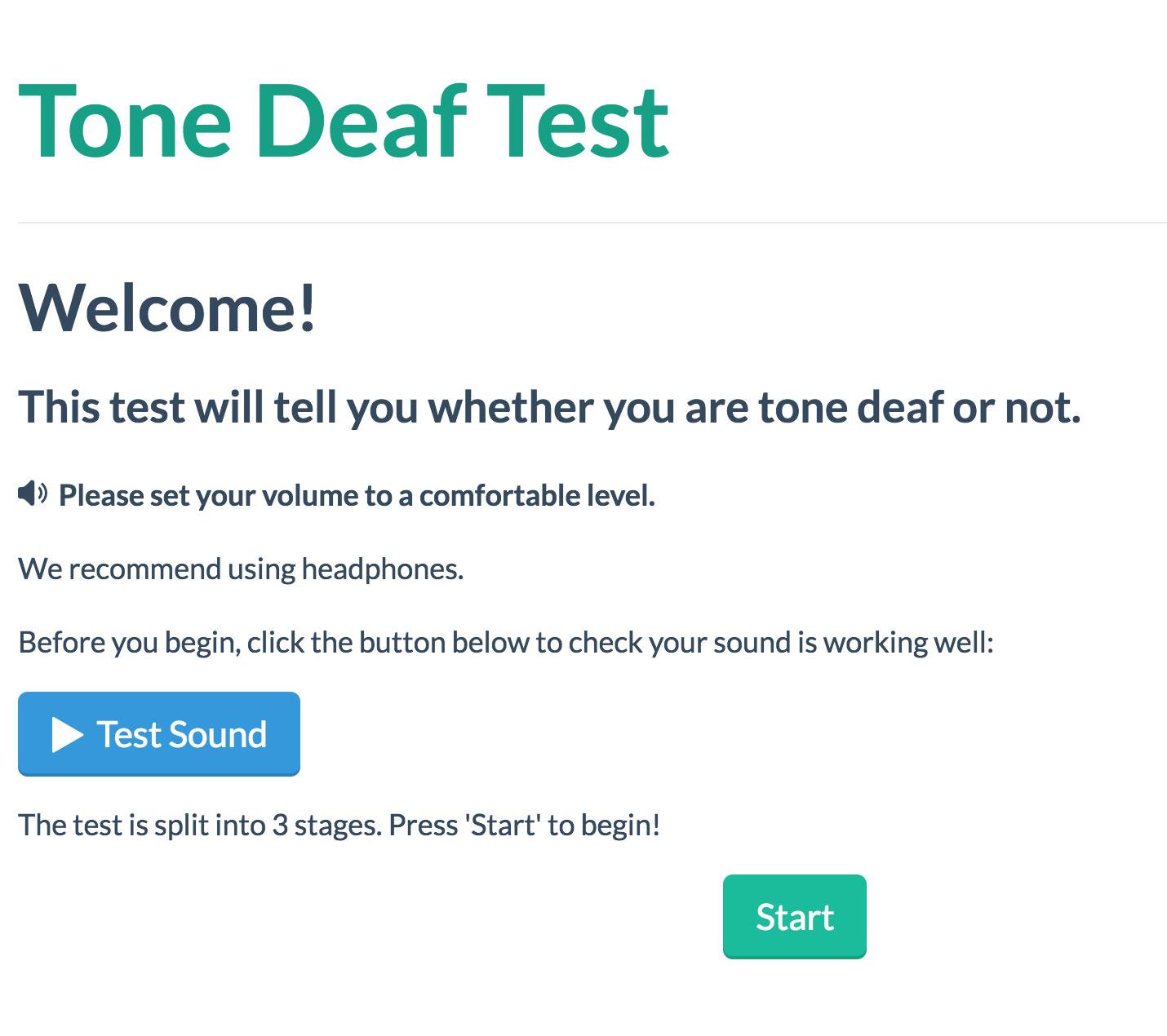Select the 'Please set your volume' text
The height and width of the screenshot is (1036, 1167).
[357, 495]
